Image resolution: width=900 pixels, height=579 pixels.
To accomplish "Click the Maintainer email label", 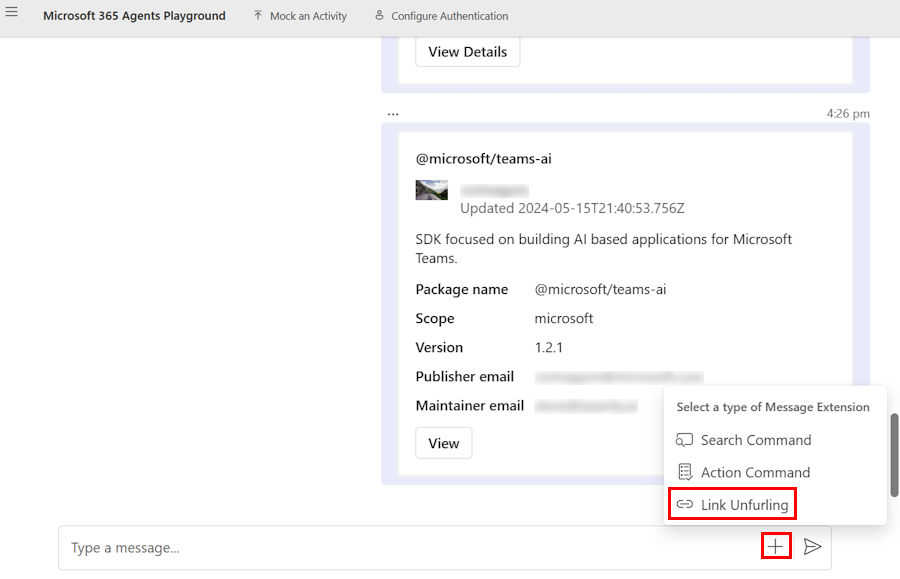I will point(470,406).
